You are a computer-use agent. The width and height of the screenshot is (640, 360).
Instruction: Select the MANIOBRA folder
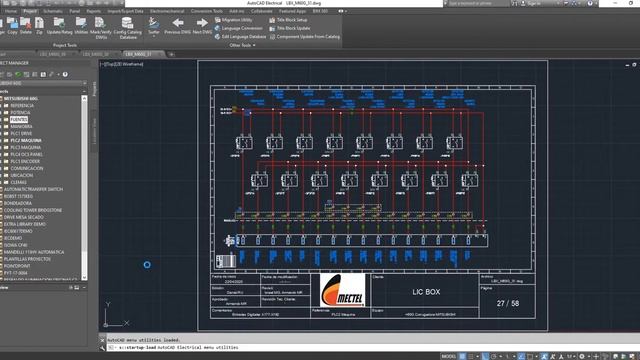21,126
